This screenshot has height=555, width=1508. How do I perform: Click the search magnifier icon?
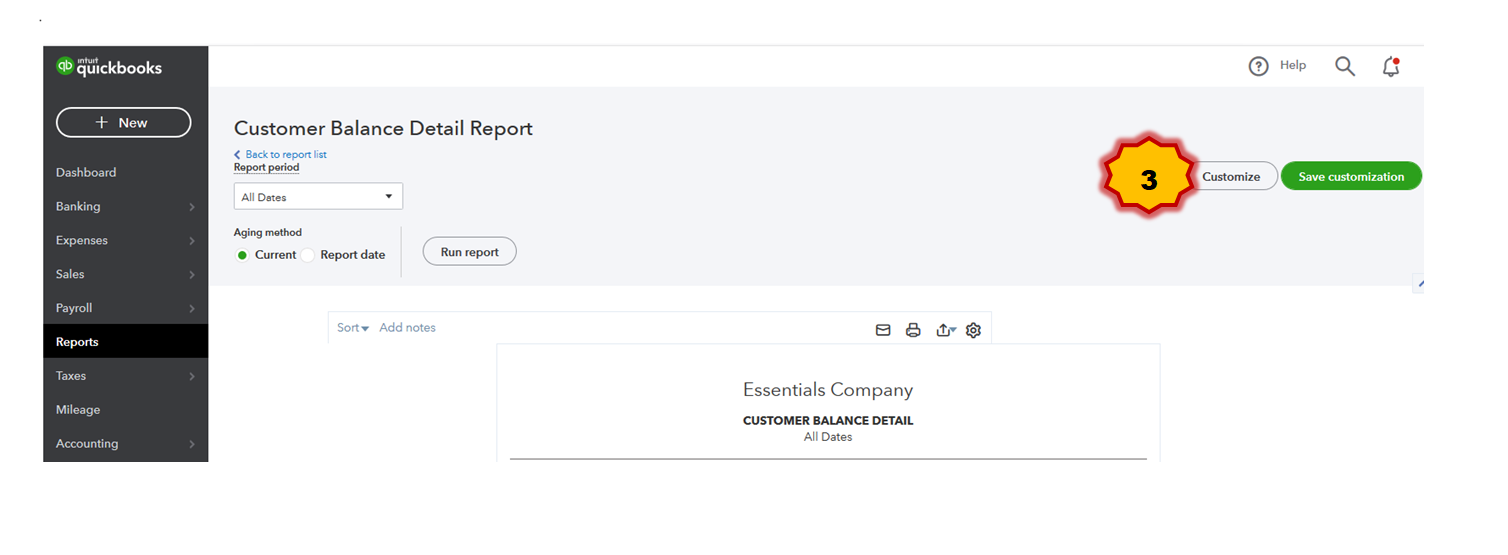coord(1345,66)
